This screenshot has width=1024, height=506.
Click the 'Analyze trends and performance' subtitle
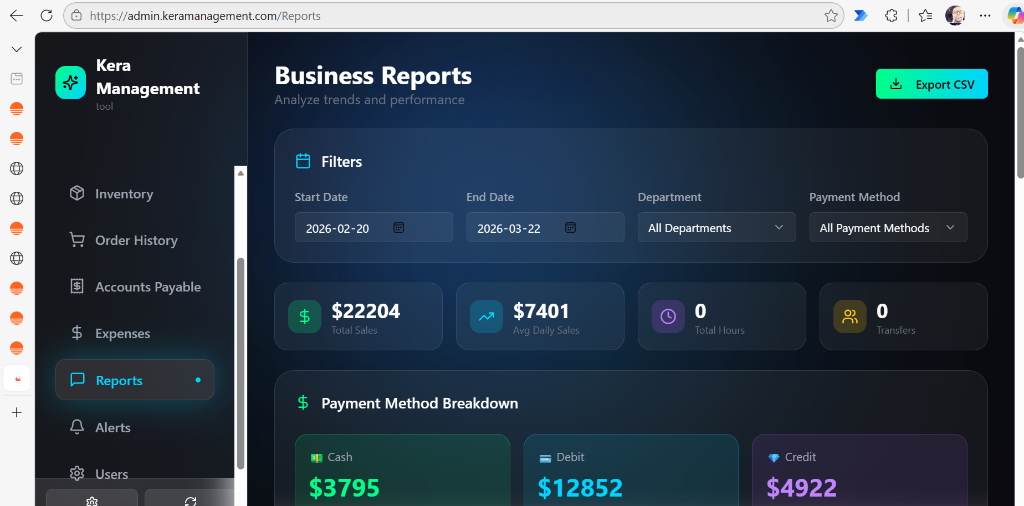click(x=370, y=100)
